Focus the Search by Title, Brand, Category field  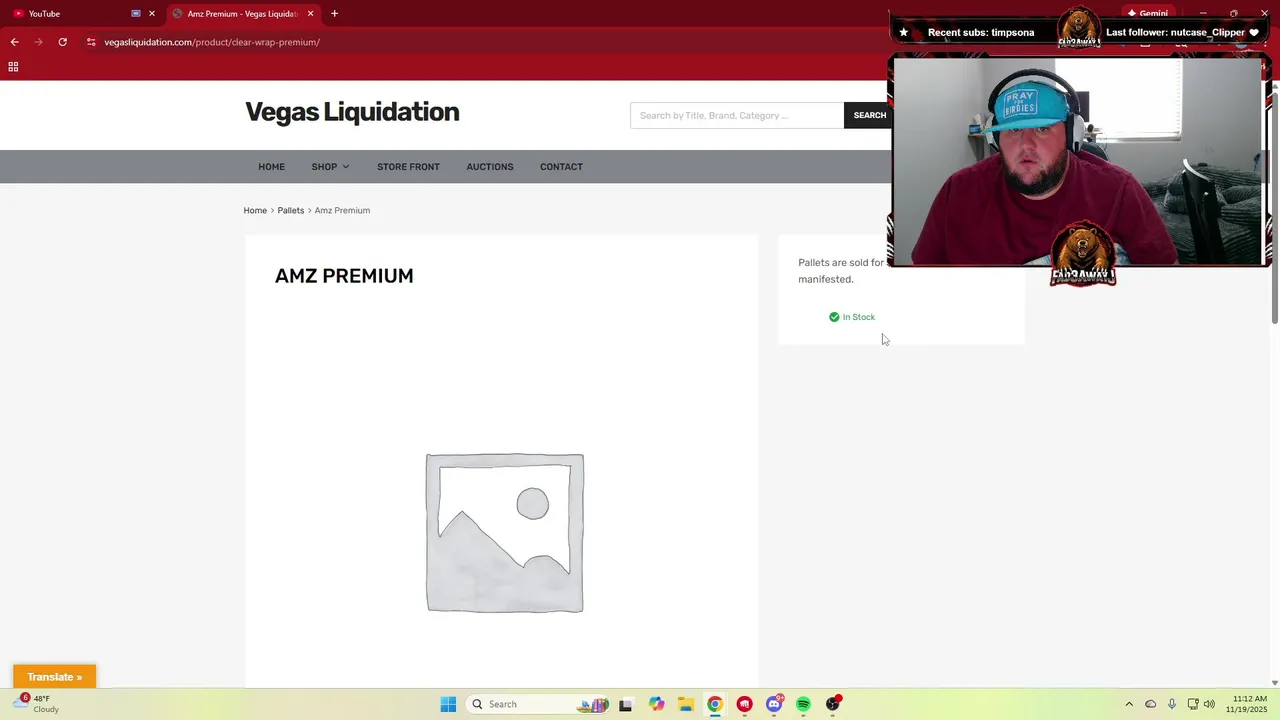[x=737, y=115]
